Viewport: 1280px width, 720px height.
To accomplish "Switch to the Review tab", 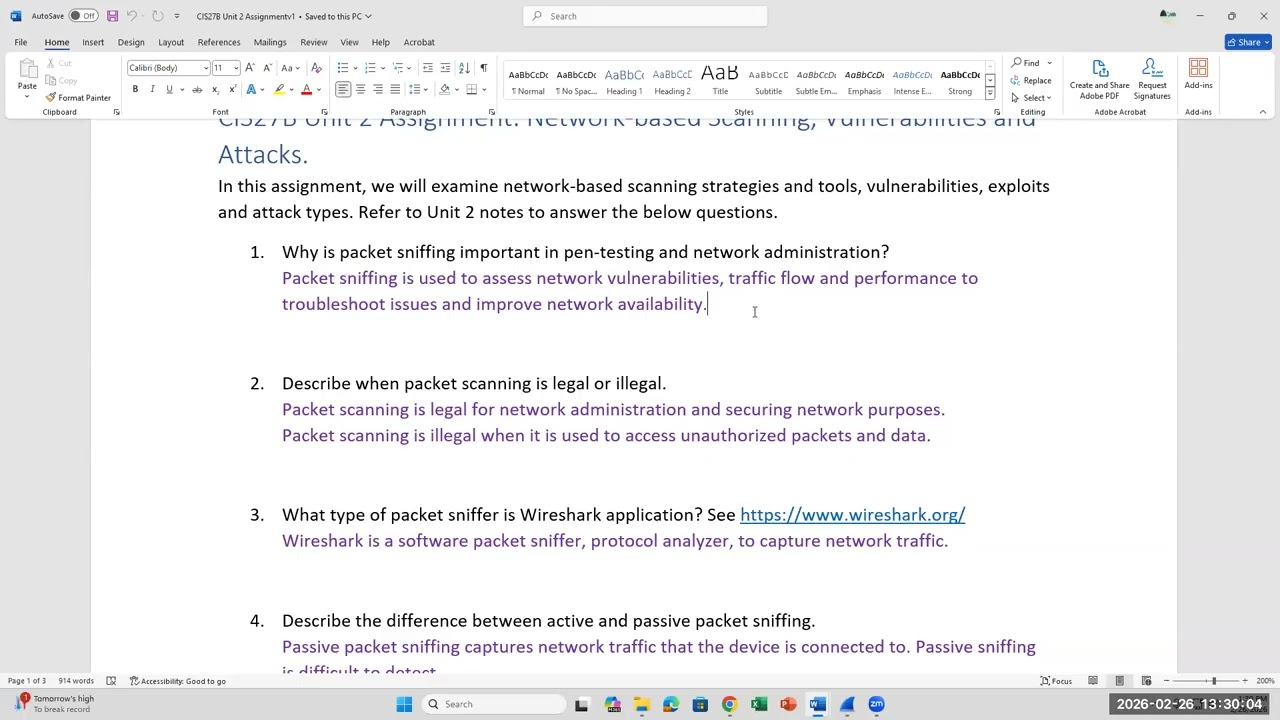I will click(x=314, y=42).
